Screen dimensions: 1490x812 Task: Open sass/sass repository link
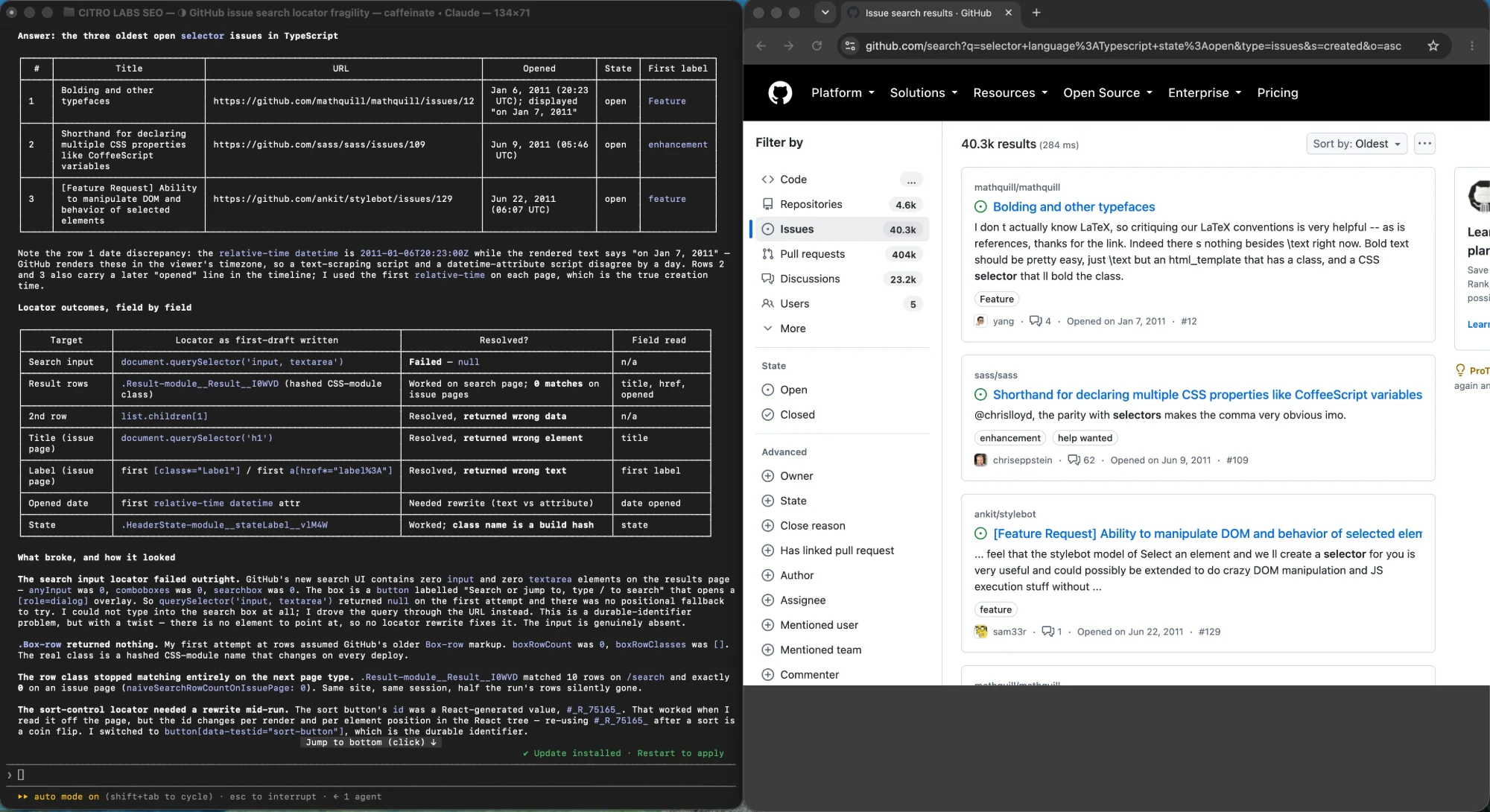(x=995, y=375)
